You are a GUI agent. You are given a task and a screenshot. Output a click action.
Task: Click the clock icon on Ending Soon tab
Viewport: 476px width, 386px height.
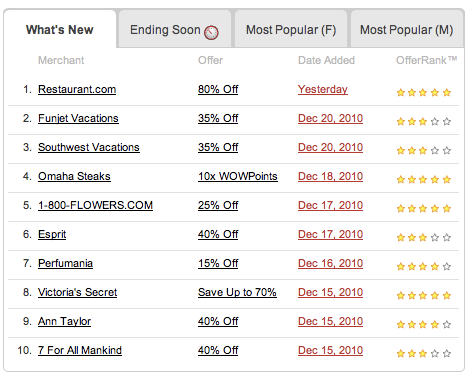click(x=211, y=33)
